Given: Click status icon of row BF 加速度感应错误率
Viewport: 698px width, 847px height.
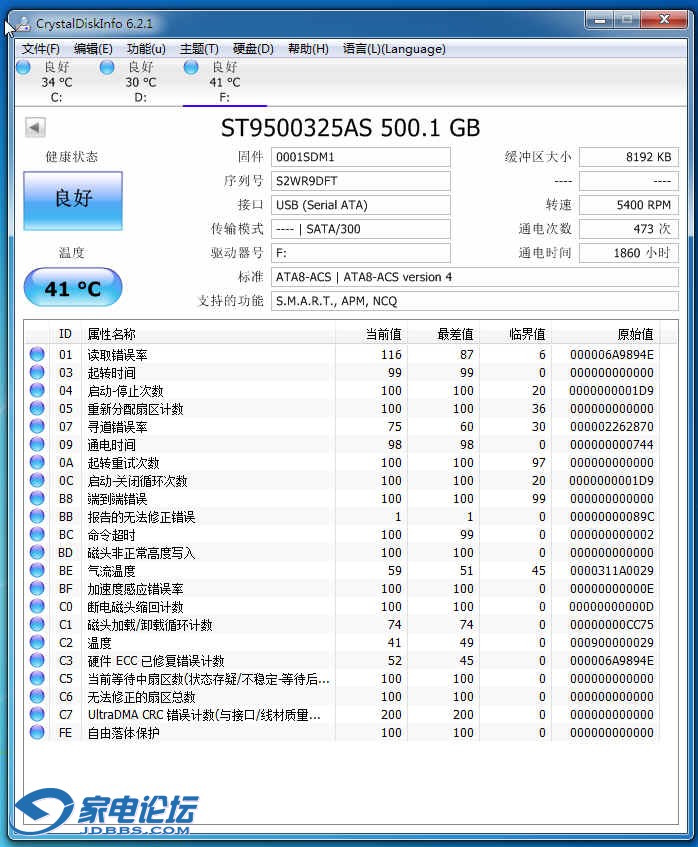Looking at the screenshot, I should click(x=37, y=588).
